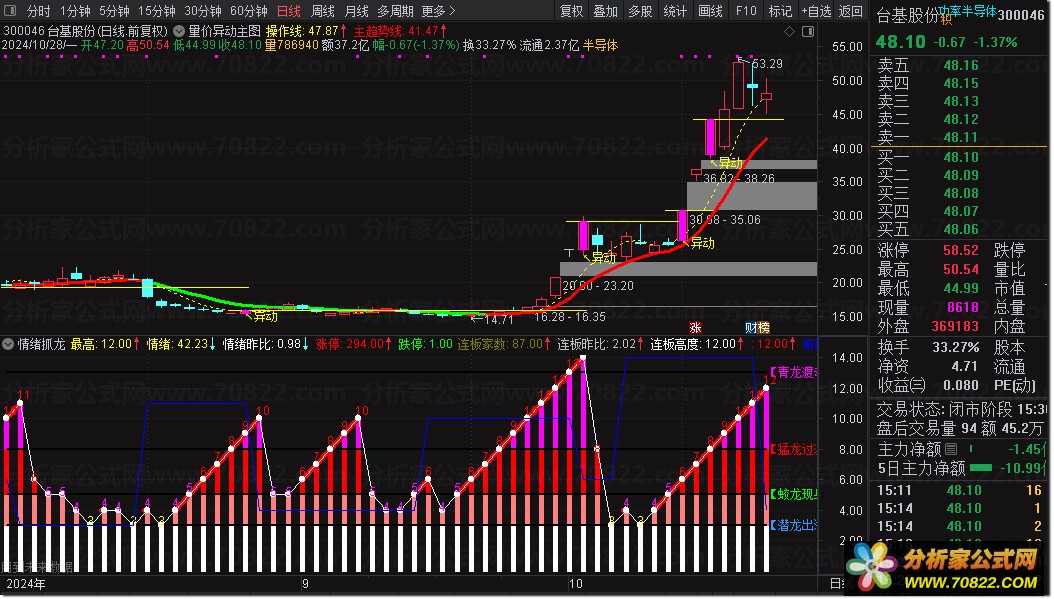Activate the 画线 drawing tool
1054x599 pixels.
click(x=711, y=11)
